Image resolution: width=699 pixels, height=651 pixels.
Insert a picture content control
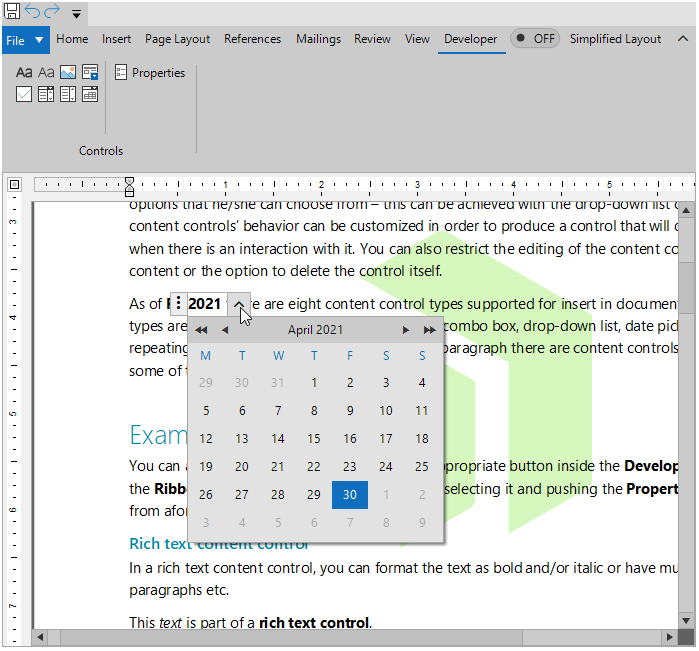pos(68,72)
